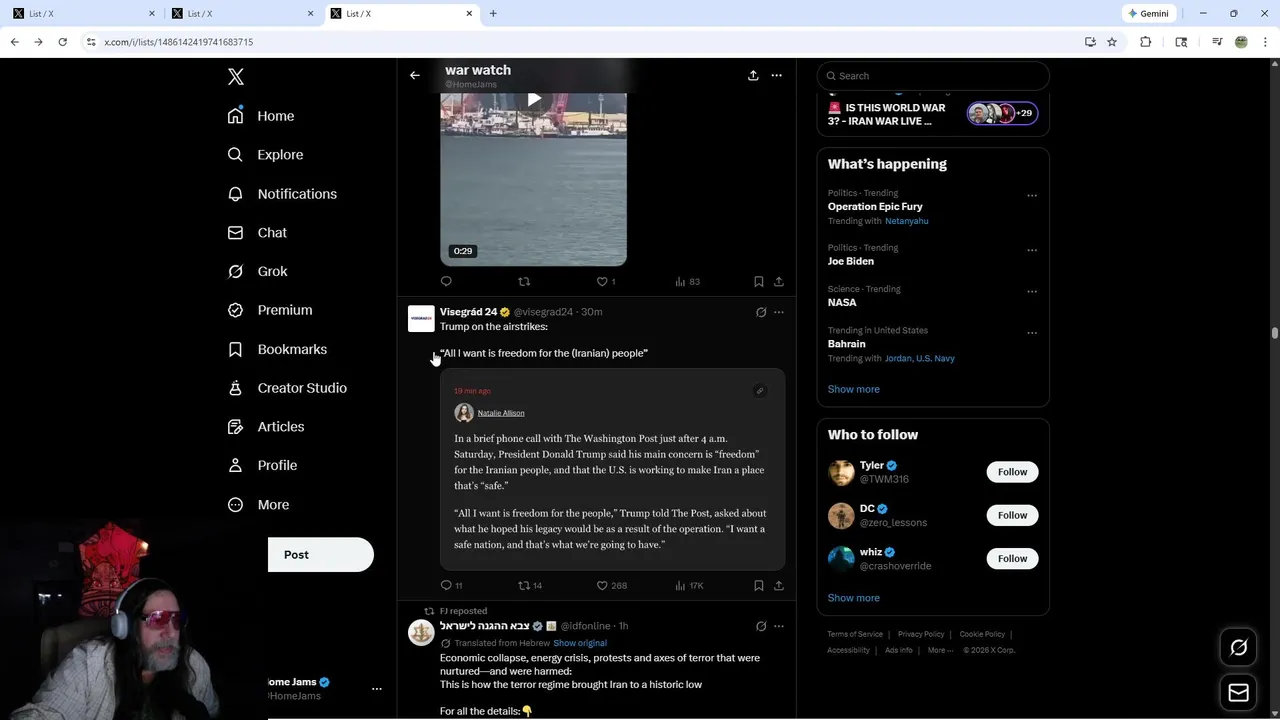This screenshot has height=720, width=1280.
Task: Open Profile in left navigation
Action: click(x=262, y=466)
